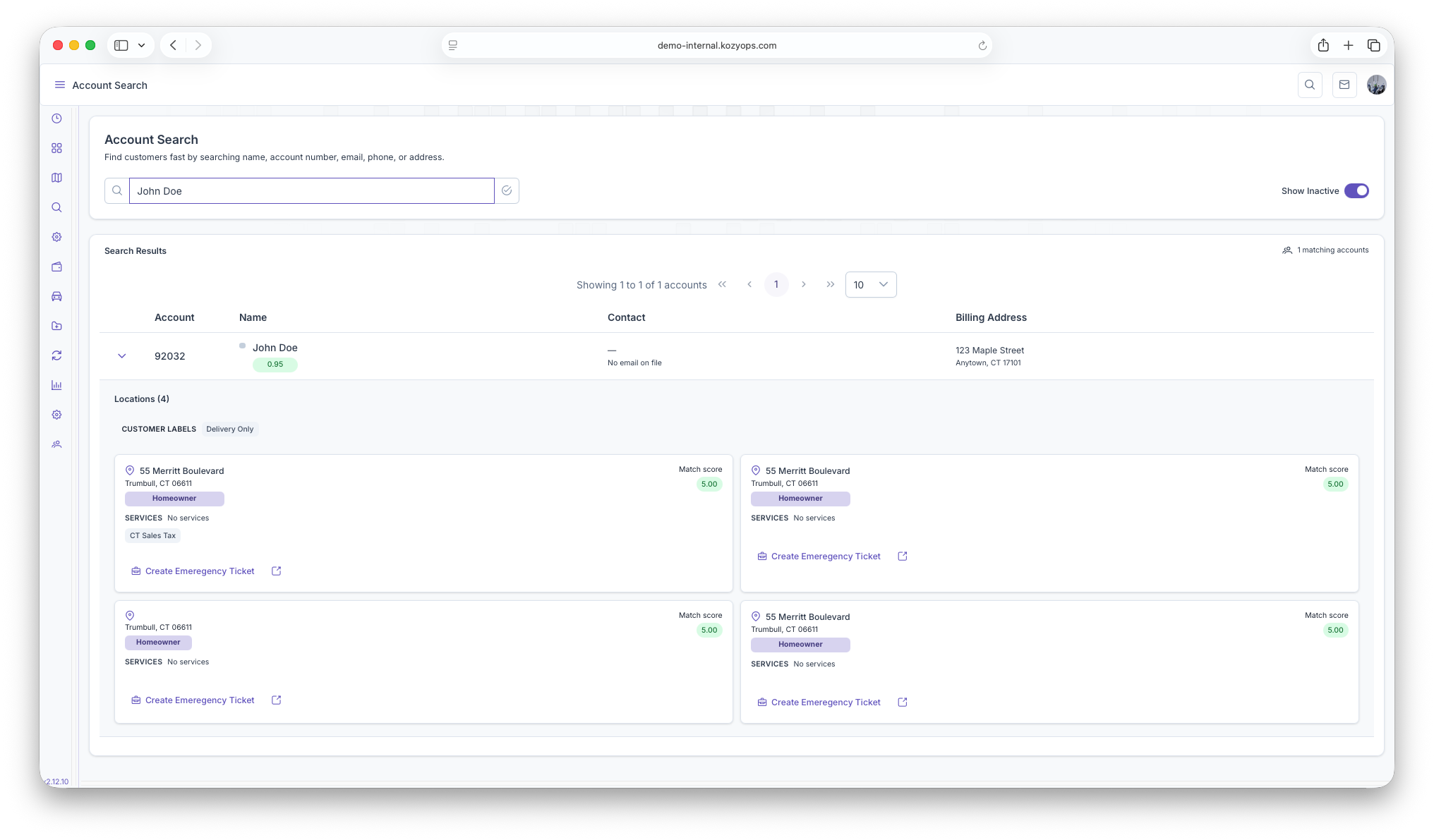Viewport: 1434px width, 840px height.
Task: Open the bar chart reports icon
Action: 56,385
